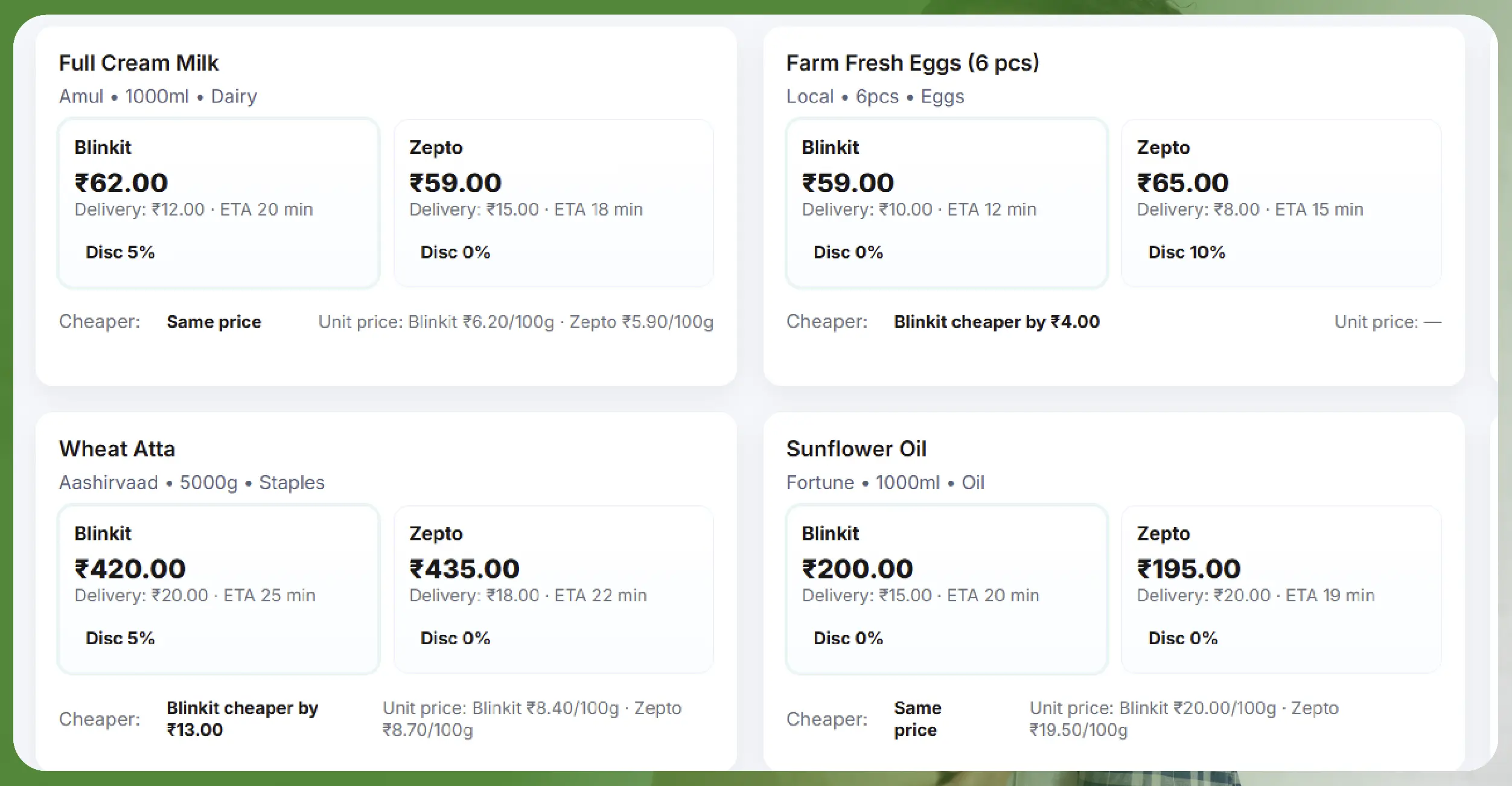The width and height of the screenshot is (1512, 786).
Task: Click Disc 5% badge on Blinkit milk offer
Action: pos(120,252)
